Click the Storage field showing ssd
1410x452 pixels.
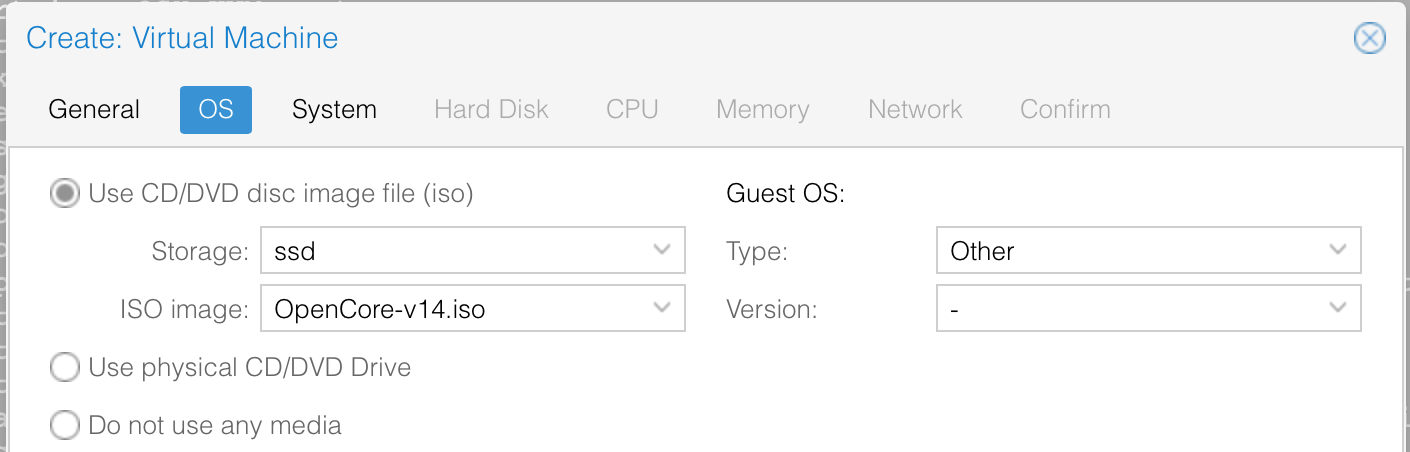[450, 250]
